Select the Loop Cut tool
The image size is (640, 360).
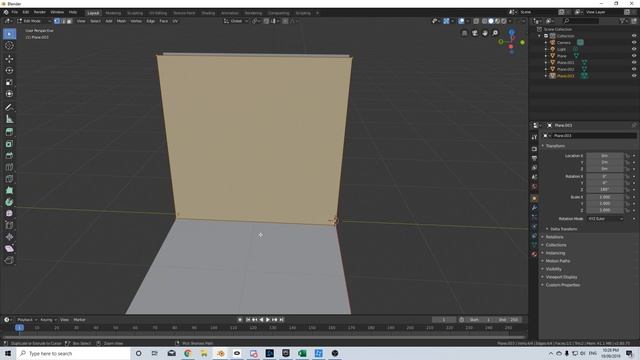point(9,167)
